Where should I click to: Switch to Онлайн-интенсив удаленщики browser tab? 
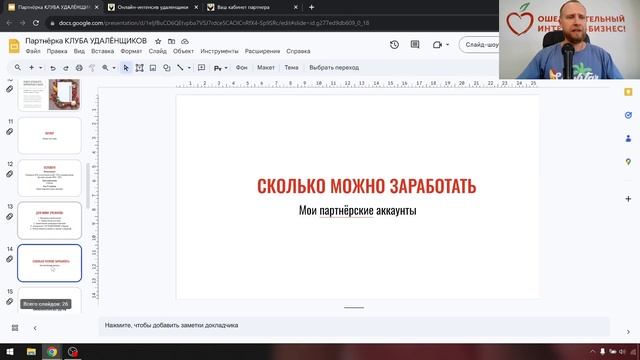tap(153, 7)
